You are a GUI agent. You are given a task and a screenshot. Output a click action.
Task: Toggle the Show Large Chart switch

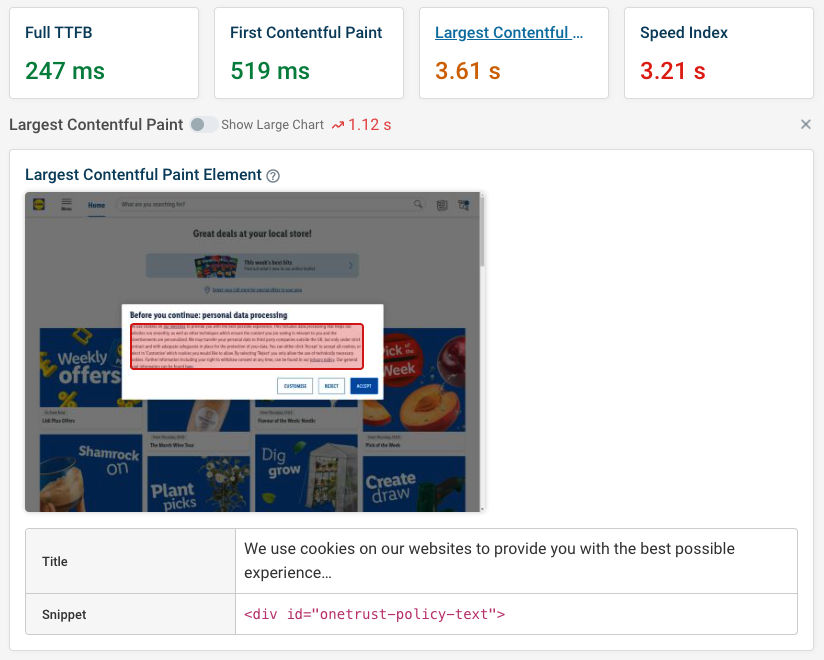pyautogui.click(x=204, y=125)
